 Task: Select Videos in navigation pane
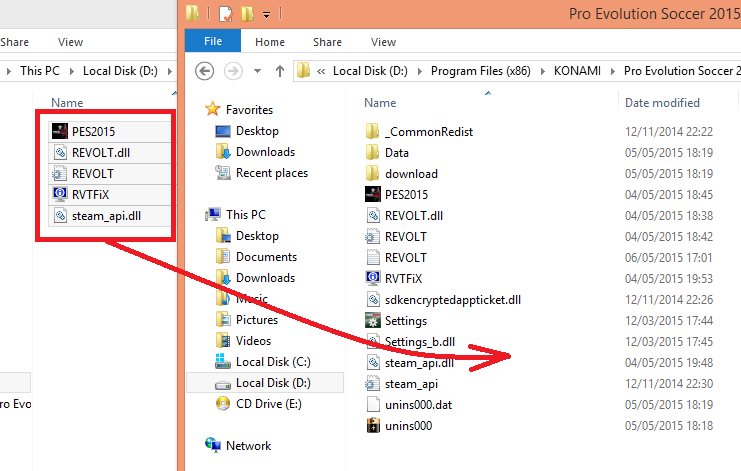pyautogui.click(x=243, y=341)
